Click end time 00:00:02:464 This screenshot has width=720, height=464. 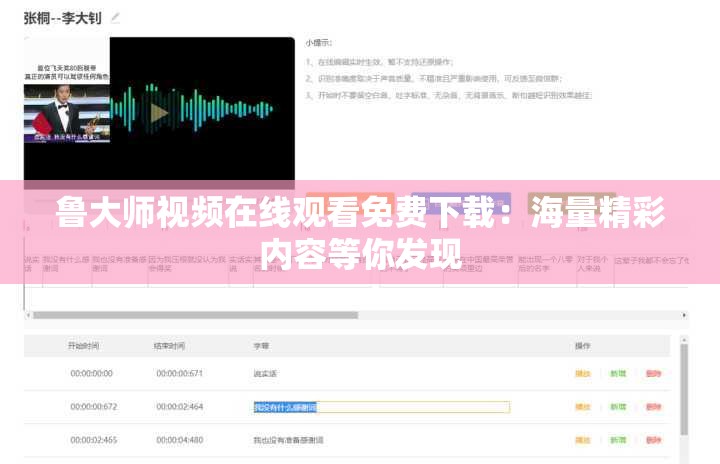pos(180,407)
